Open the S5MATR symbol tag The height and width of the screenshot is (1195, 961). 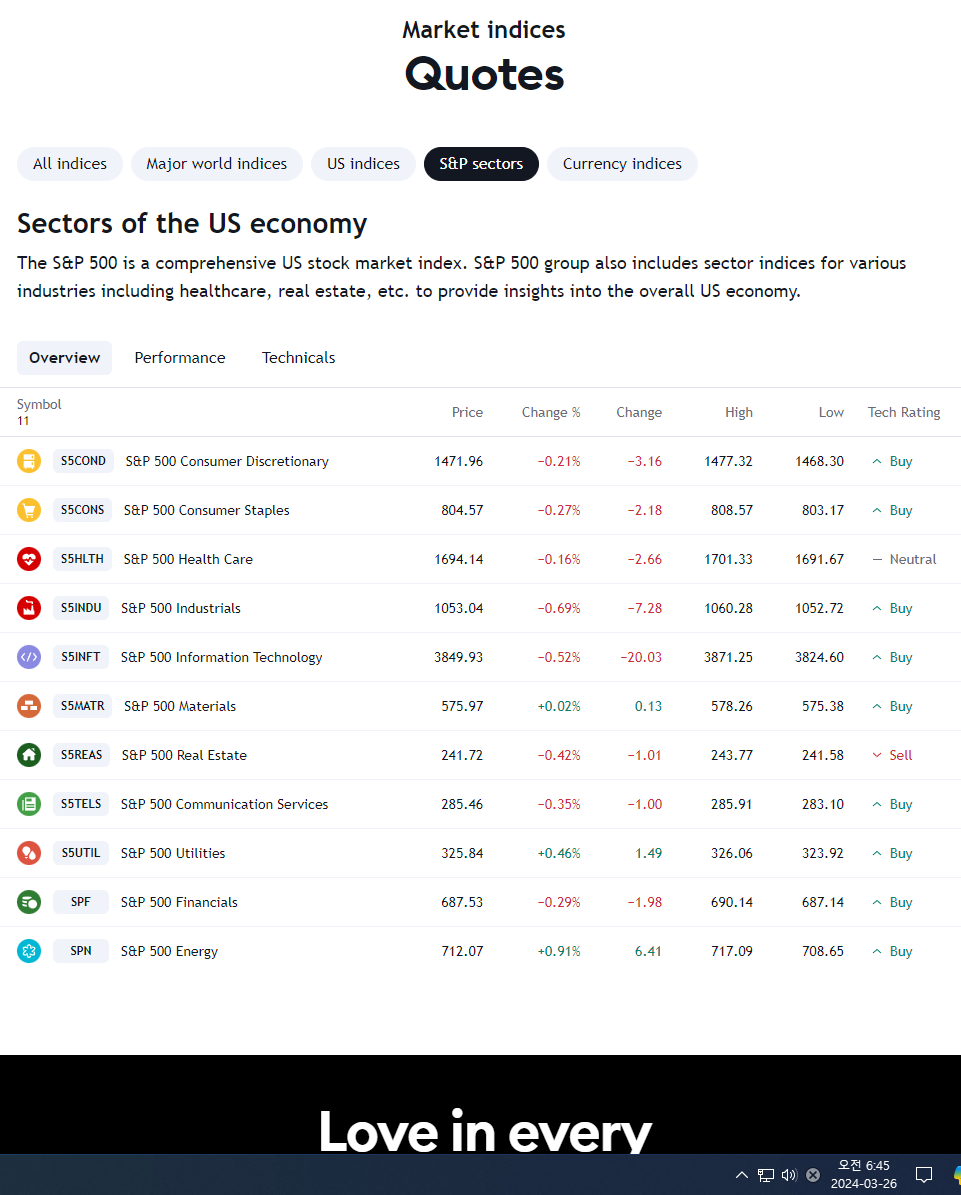pyautogui.click(x=82, y=706)
